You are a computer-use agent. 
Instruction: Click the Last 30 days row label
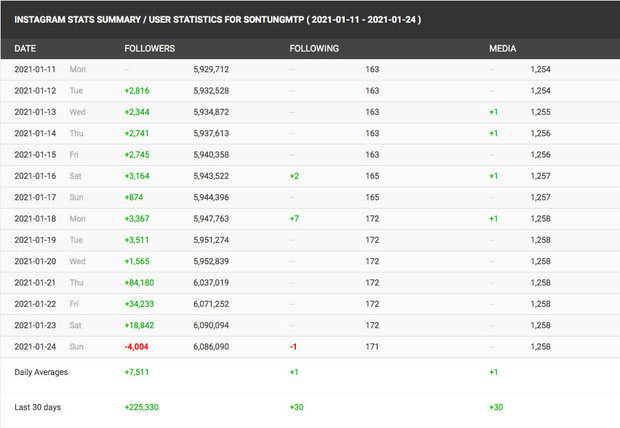pos(40,408)
